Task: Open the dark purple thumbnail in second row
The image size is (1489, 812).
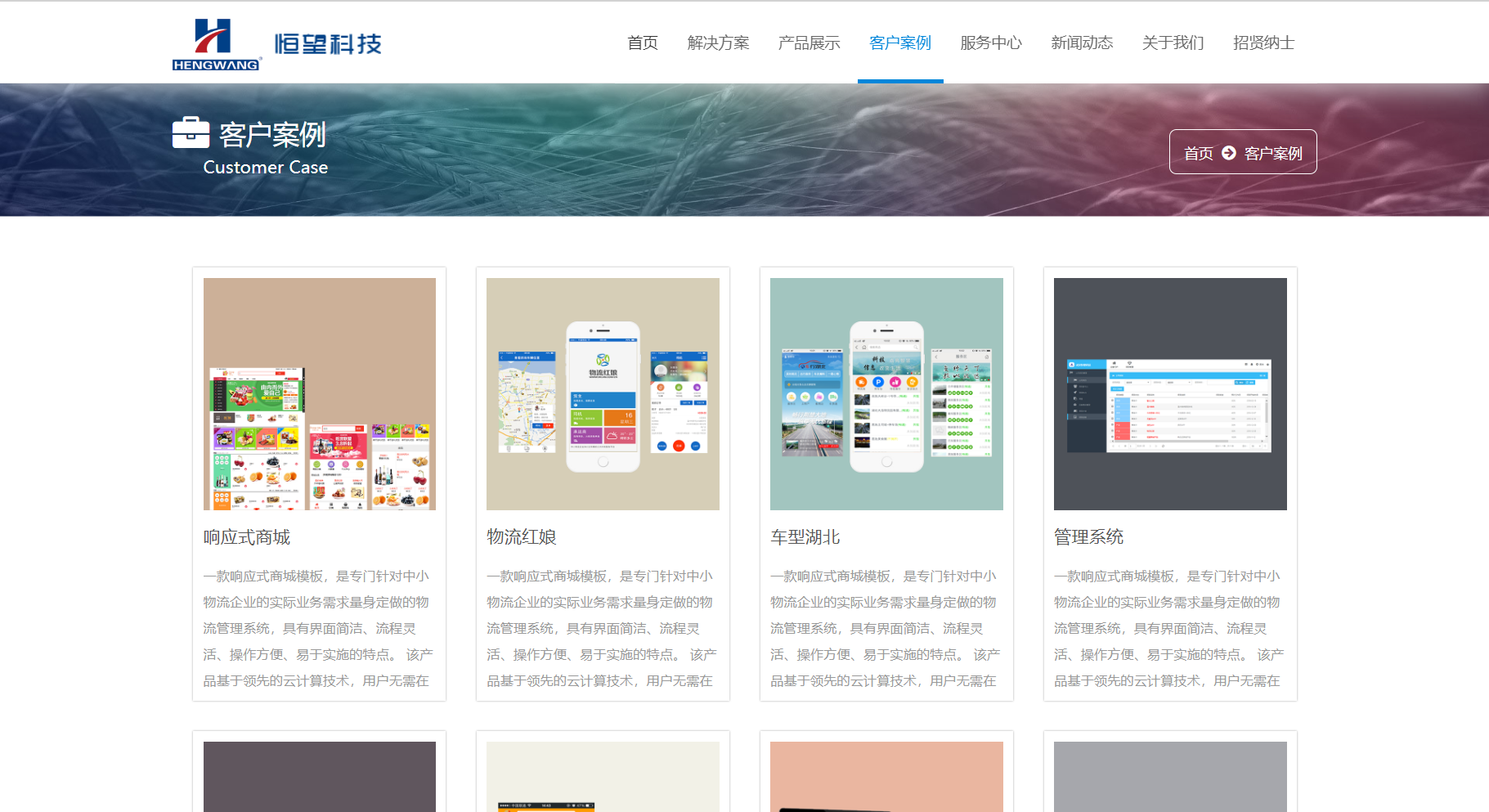Action: 320,777
